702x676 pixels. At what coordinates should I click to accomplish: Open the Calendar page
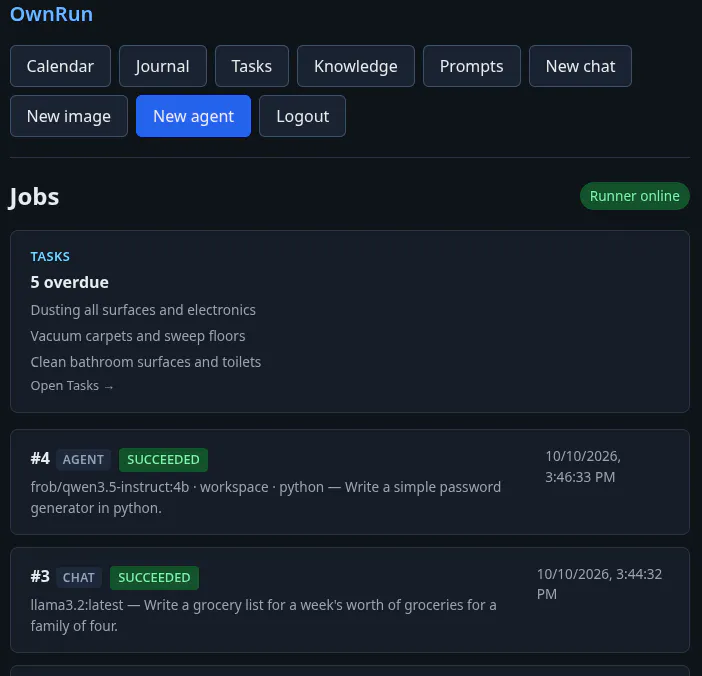60,66
